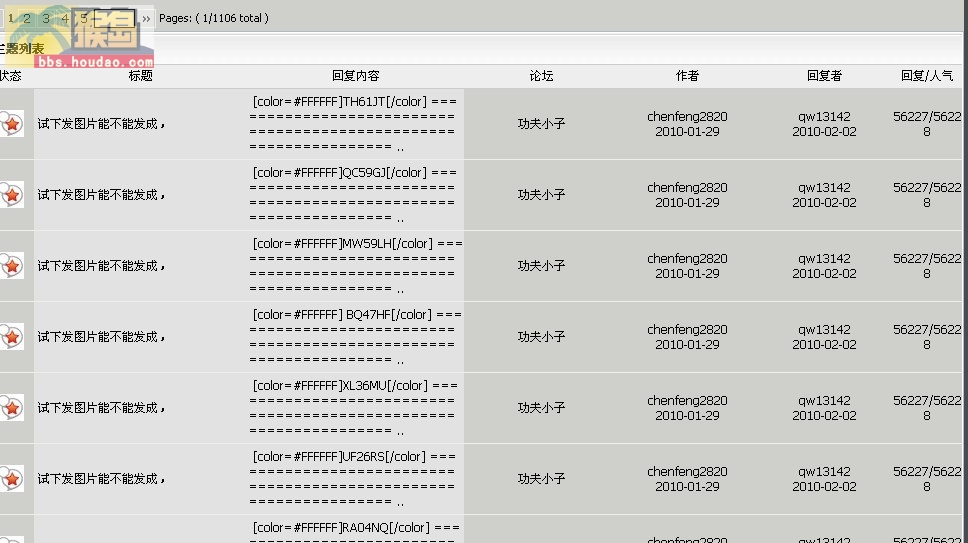Go to page 4 in pagination

click(x=65, y=19)
